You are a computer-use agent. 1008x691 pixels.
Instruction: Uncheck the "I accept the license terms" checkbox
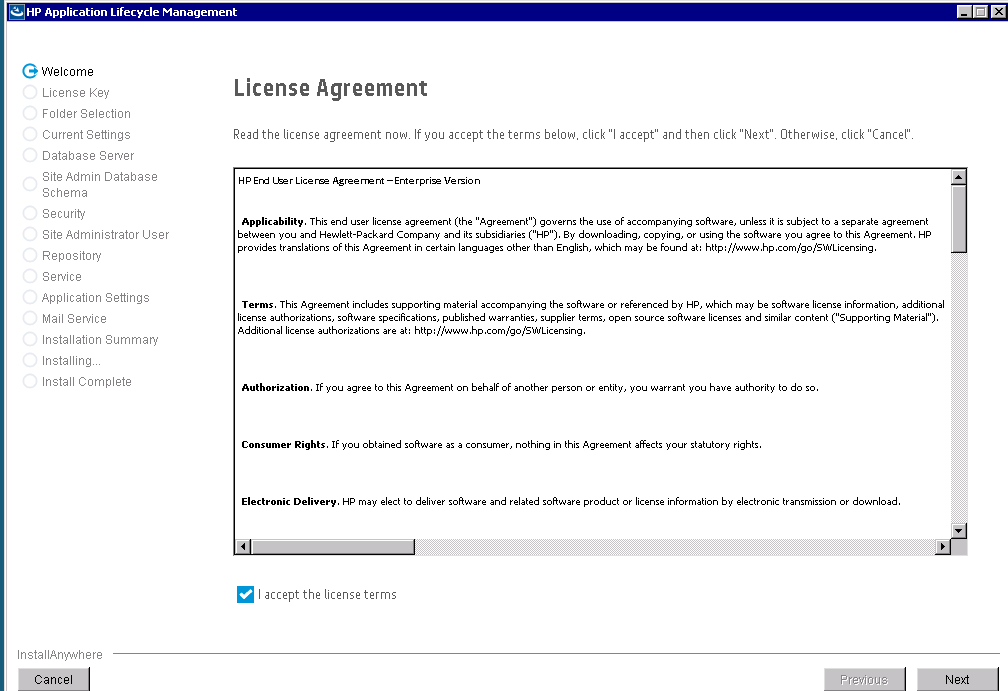245,595
